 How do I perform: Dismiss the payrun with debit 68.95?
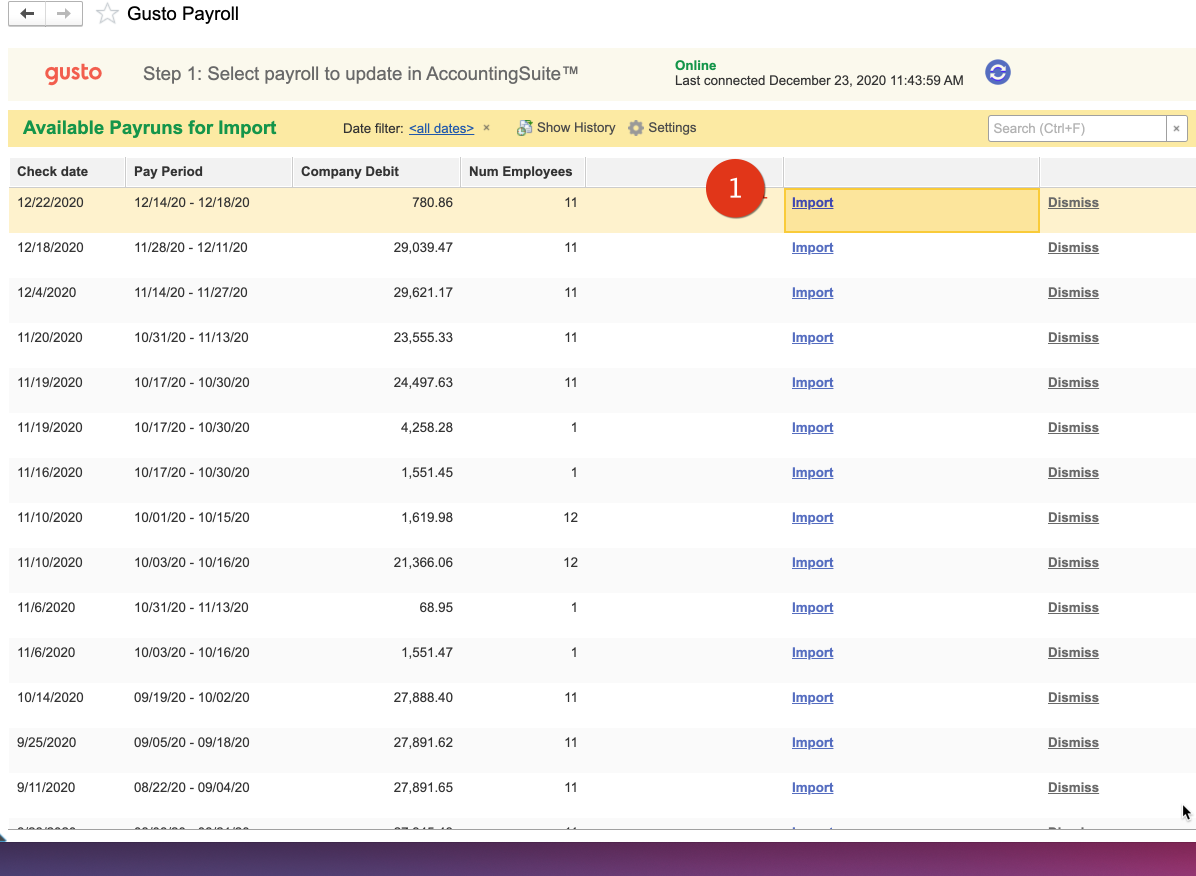[1073, 608]
